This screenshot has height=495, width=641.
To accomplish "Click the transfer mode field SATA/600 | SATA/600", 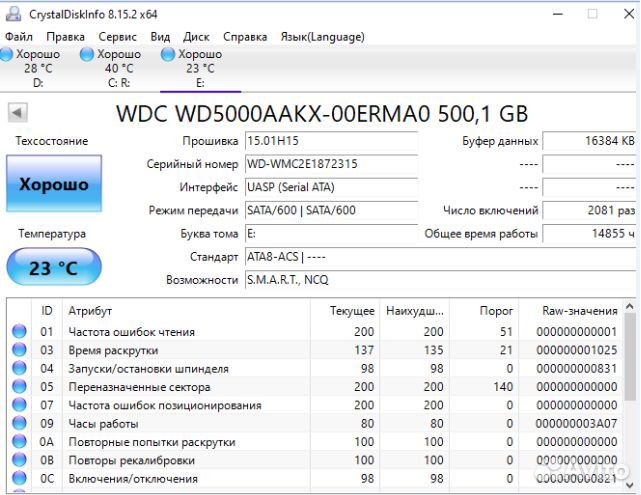I will pos(332,211).
